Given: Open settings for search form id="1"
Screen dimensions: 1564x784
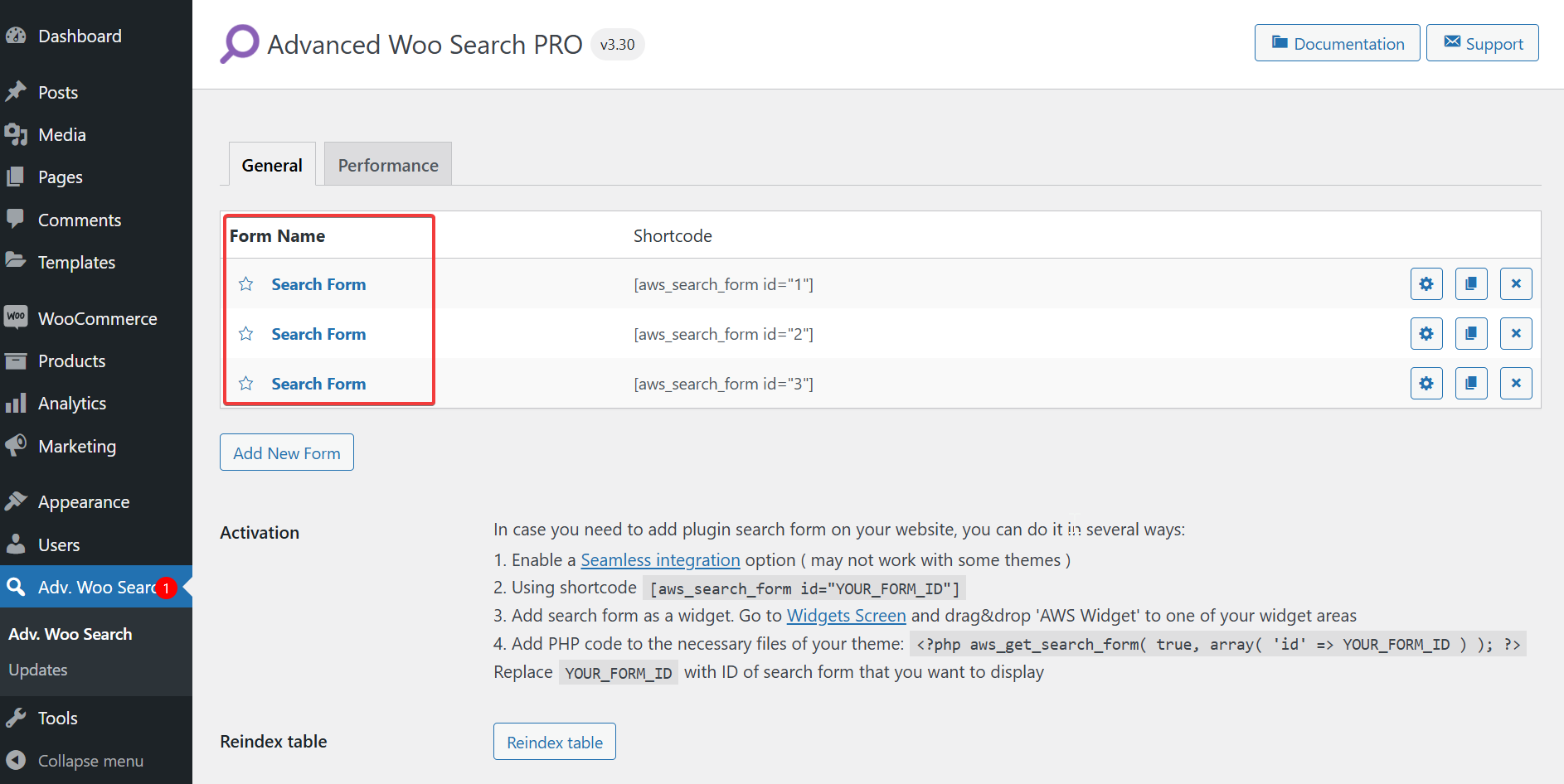Looking at the screenshot, I should click(1426, 284).
